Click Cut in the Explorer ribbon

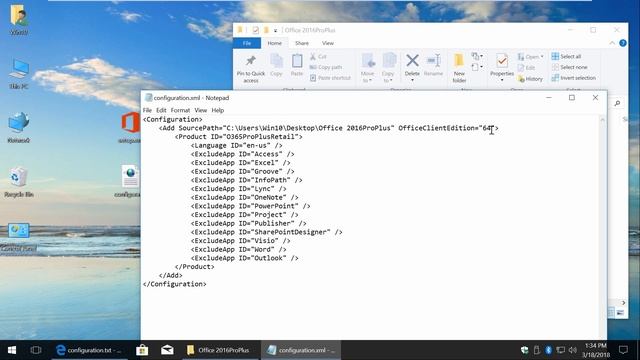pyautogui.click(x=318, y=57)
